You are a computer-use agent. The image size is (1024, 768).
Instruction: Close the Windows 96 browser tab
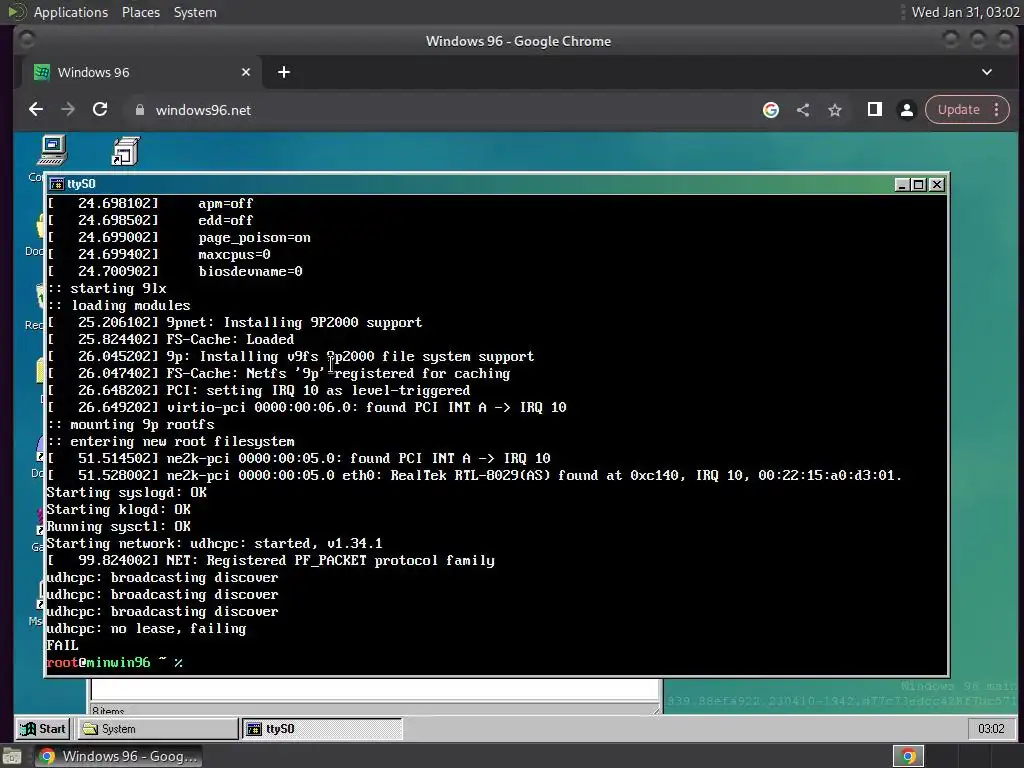[246, 72]
